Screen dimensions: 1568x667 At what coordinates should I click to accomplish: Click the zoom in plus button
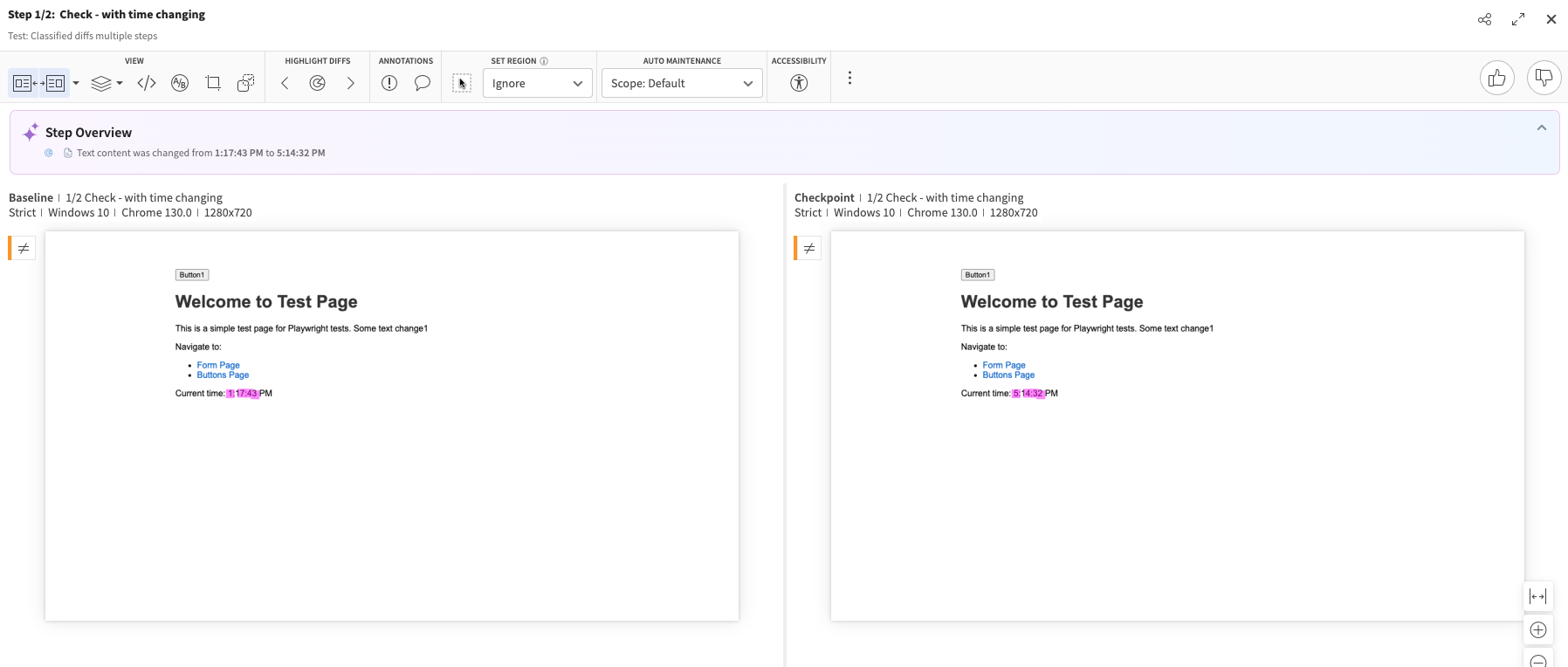coord(1538,629)
